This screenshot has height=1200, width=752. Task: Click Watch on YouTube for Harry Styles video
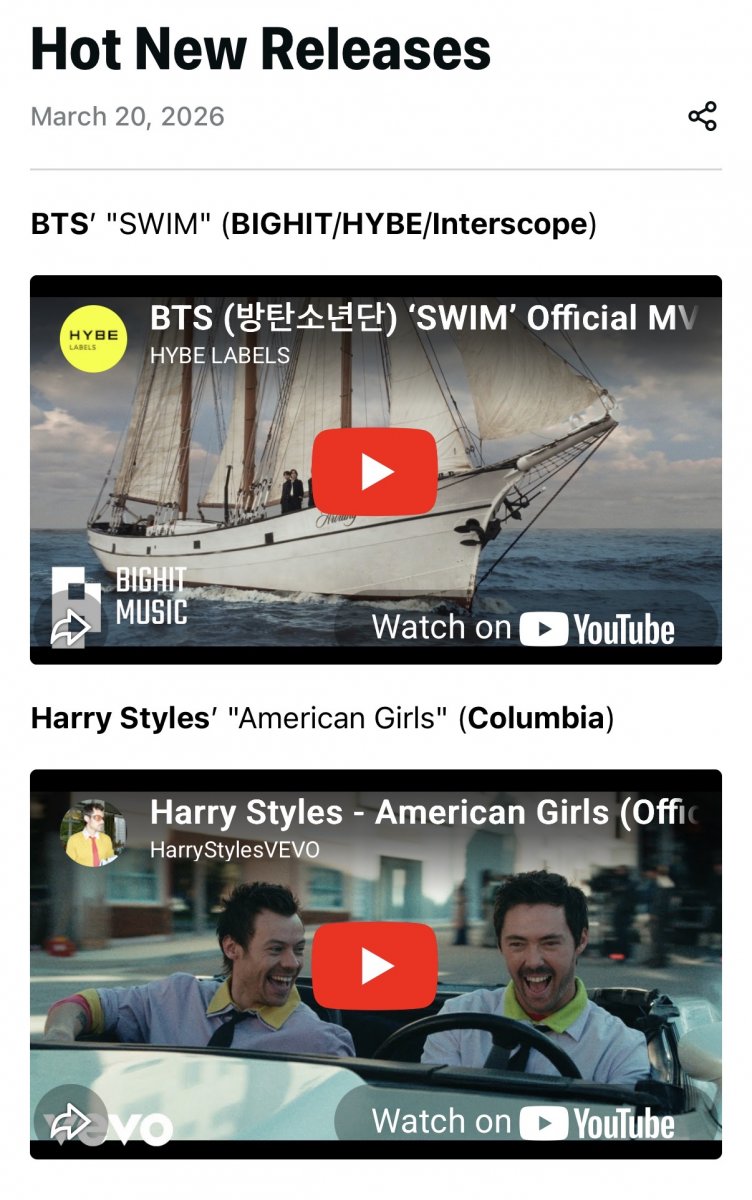[x=523, y=1122]
